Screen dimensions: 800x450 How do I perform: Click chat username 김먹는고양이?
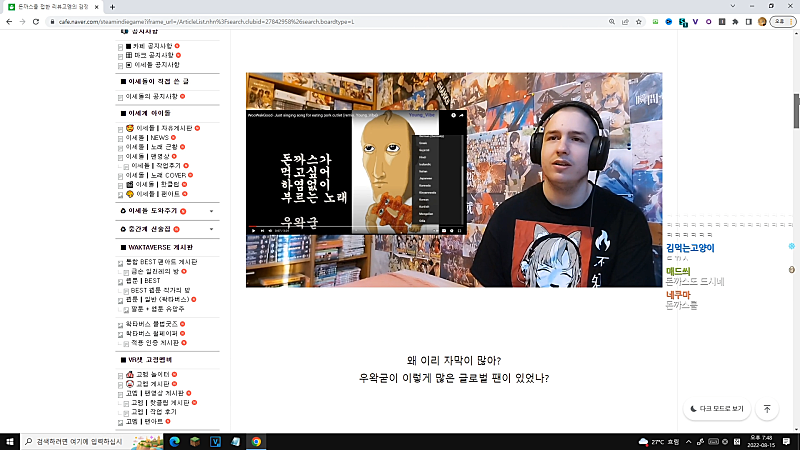[690, 248]
